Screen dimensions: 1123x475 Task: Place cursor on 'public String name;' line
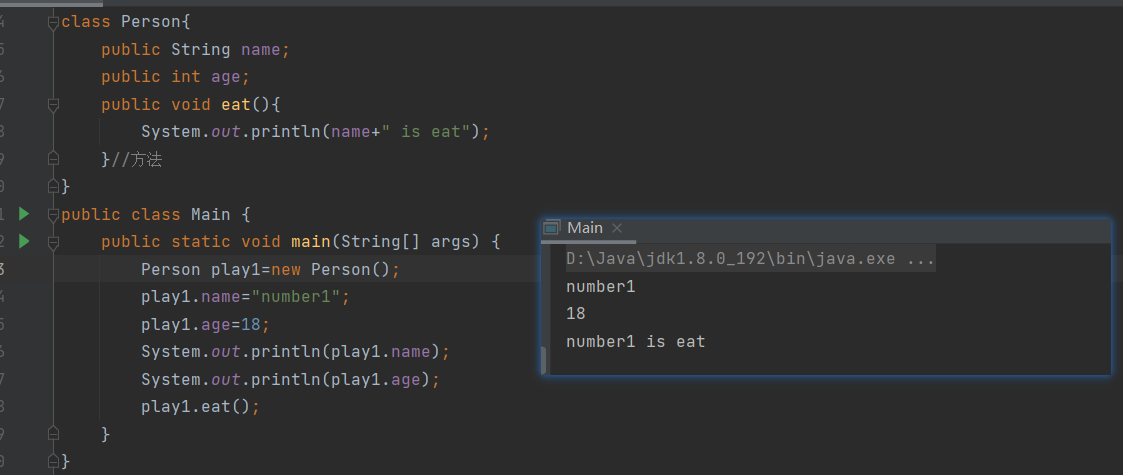point(195,50)
